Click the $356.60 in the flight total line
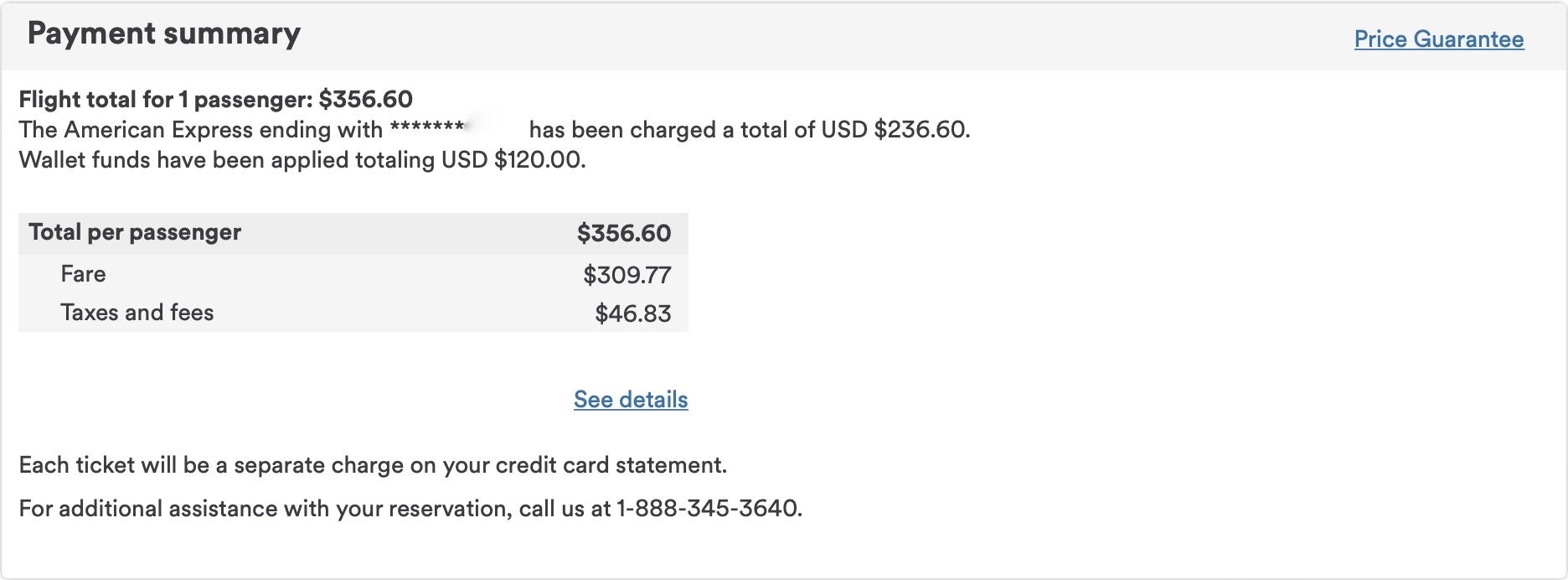1568x580 pixels. [366, 100]
